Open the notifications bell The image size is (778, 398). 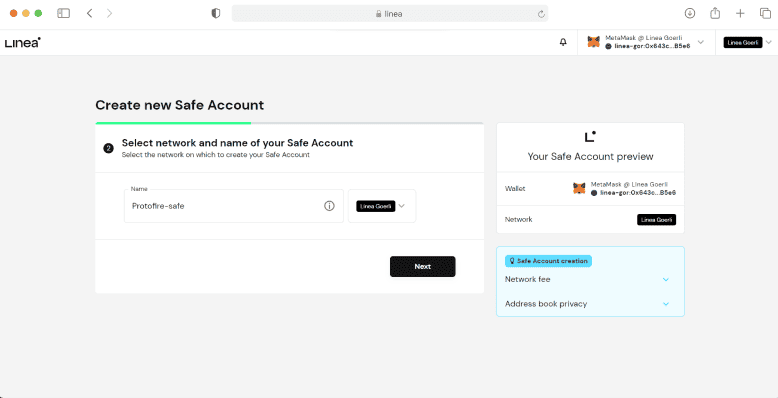pyautogui.click(x=563, y=43)
